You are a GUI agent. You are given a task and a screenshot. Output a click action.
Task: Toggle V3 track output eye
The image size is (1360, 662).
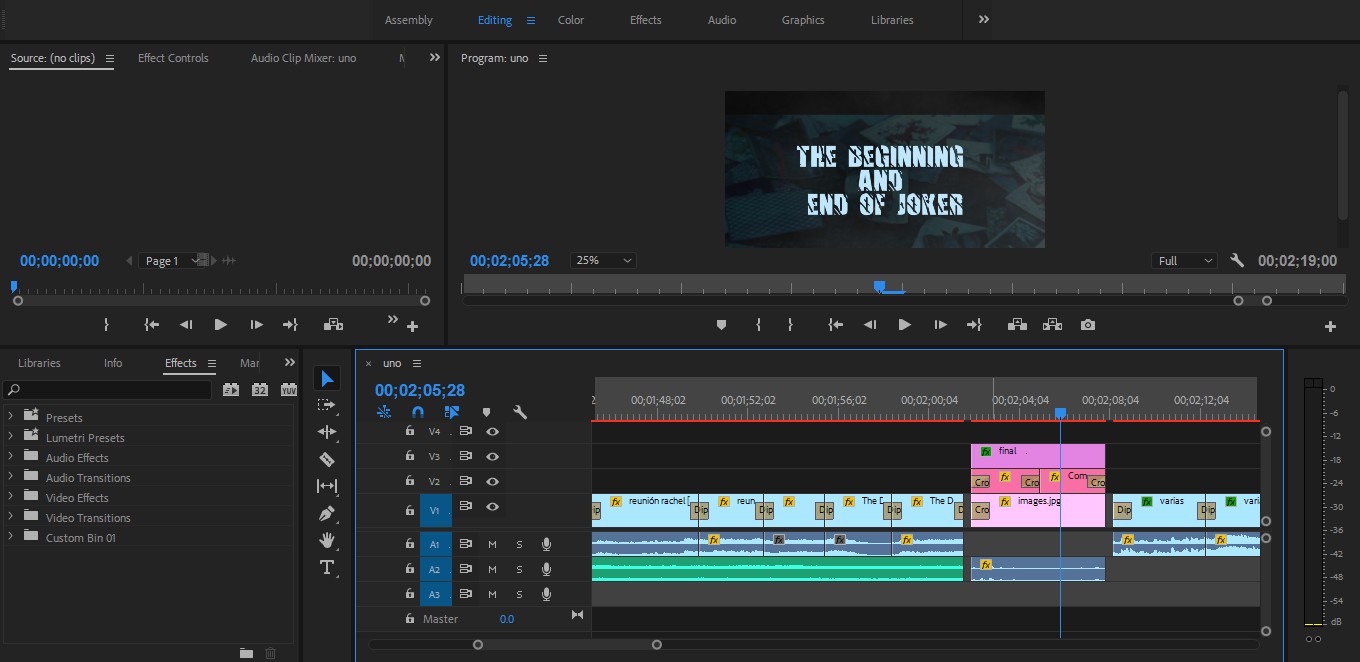[x=492, y=456]
